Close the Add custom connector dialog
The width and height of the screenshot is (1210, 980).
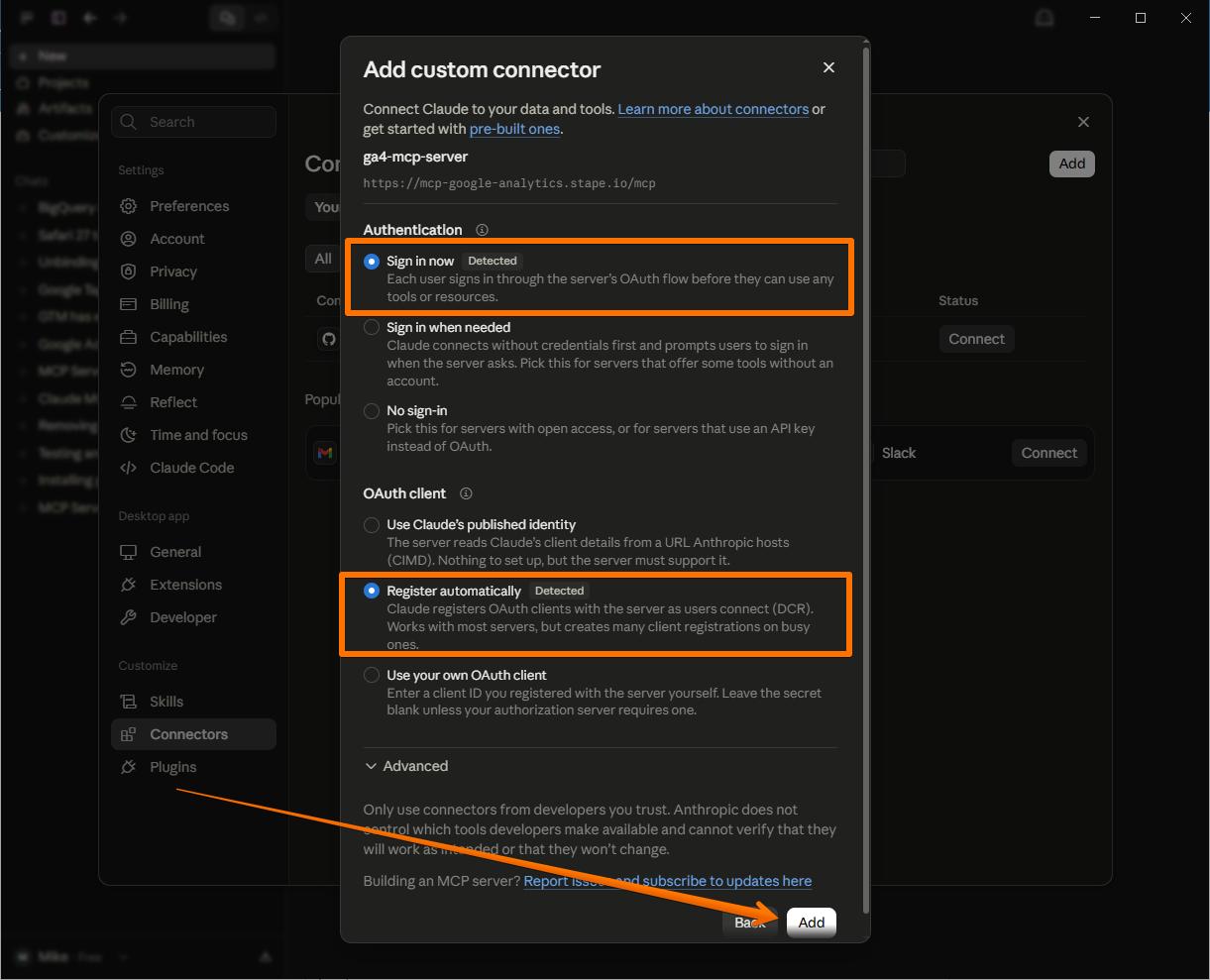coord(828,67)
